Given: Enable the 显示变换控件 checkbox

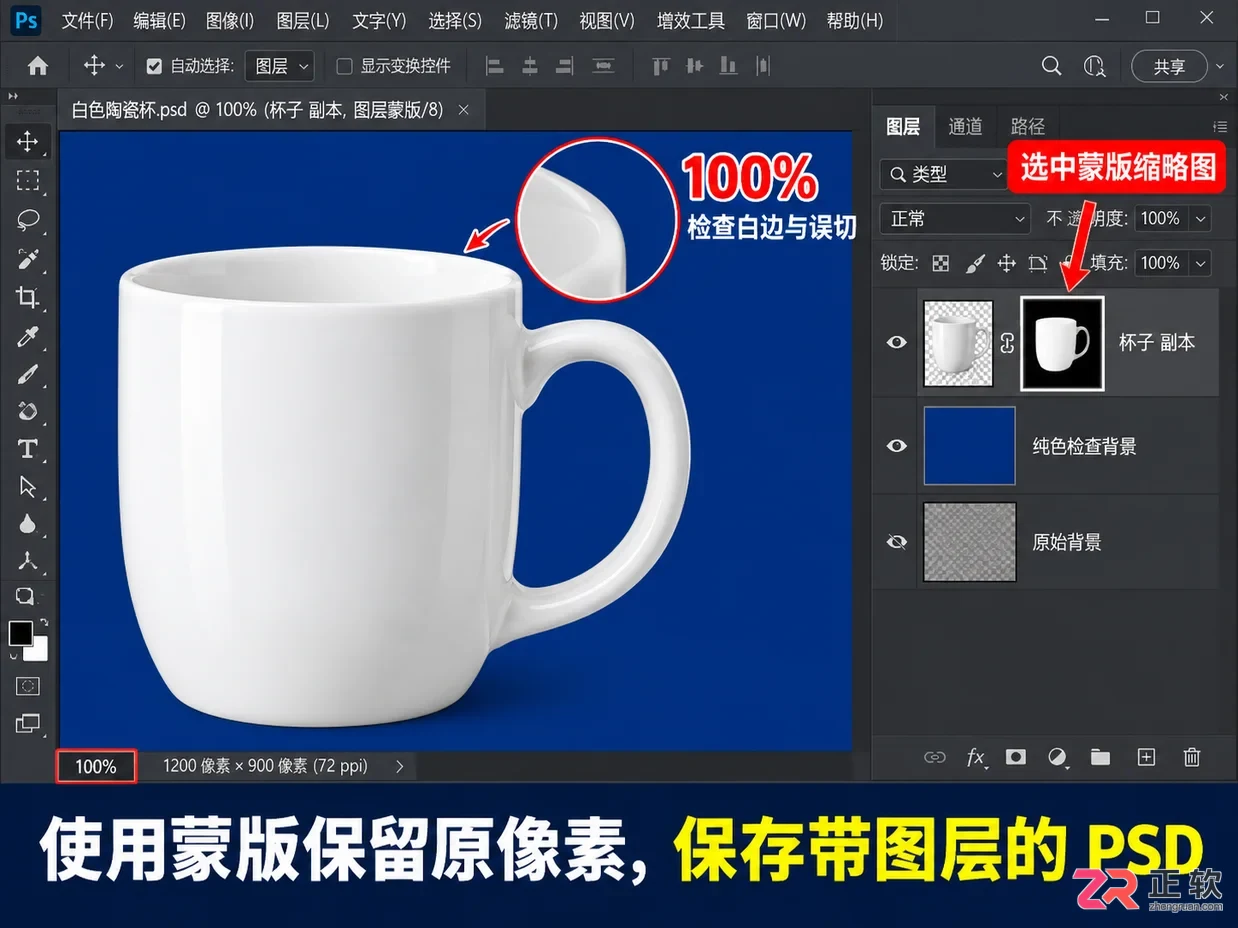Looking at the screenshot, I should point(344,66).
